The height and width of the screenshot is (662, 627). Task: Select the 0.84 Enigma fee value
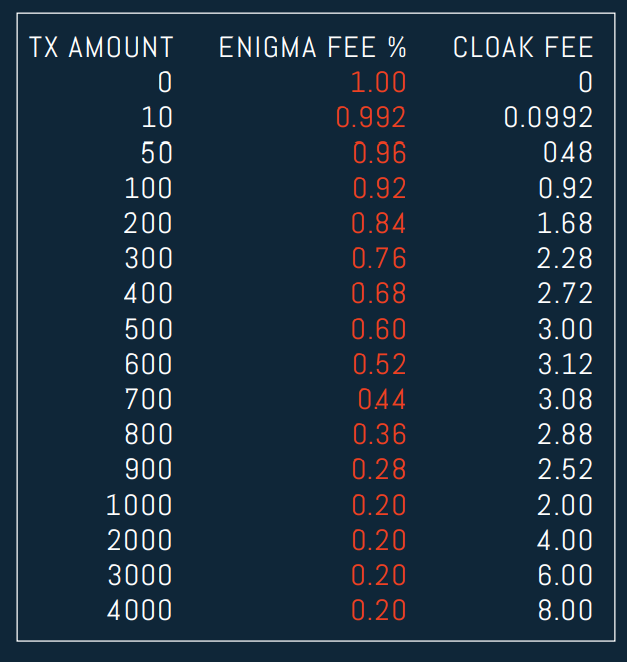(x=379, y=223)
